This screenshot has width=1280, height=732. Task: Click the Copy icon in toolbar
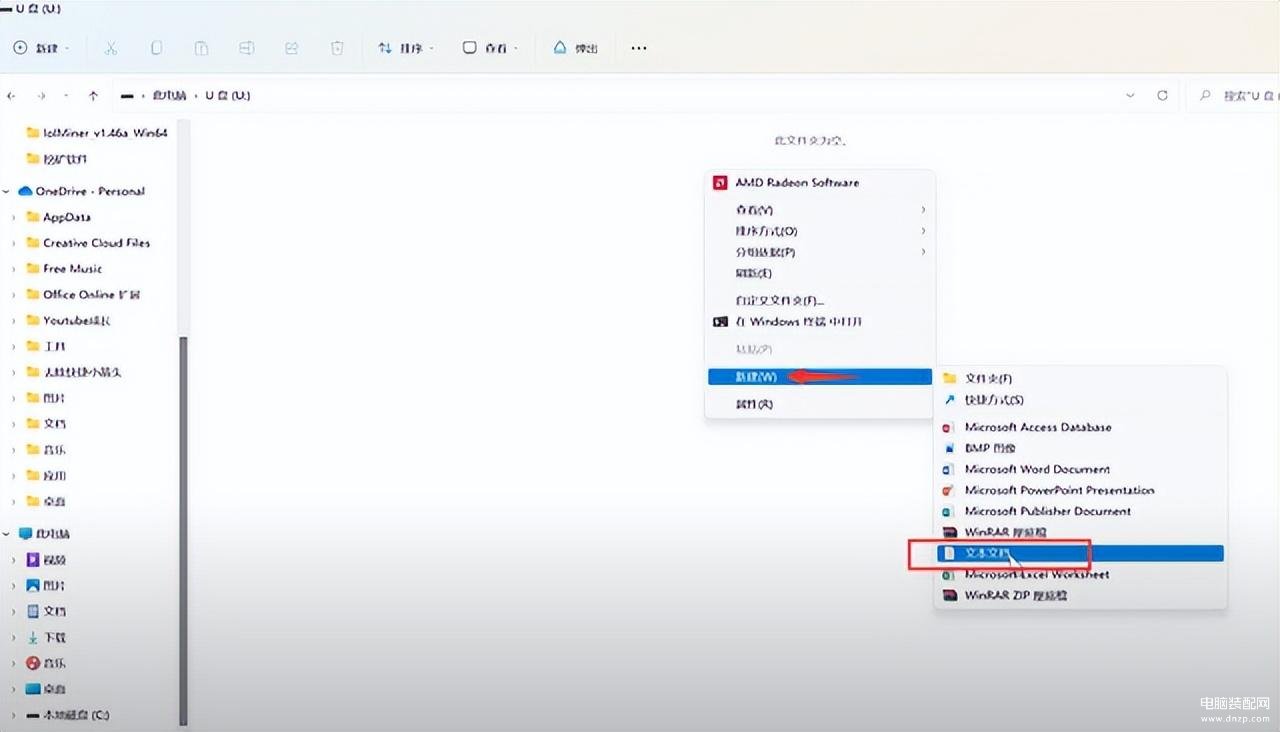tap(157, 48)
